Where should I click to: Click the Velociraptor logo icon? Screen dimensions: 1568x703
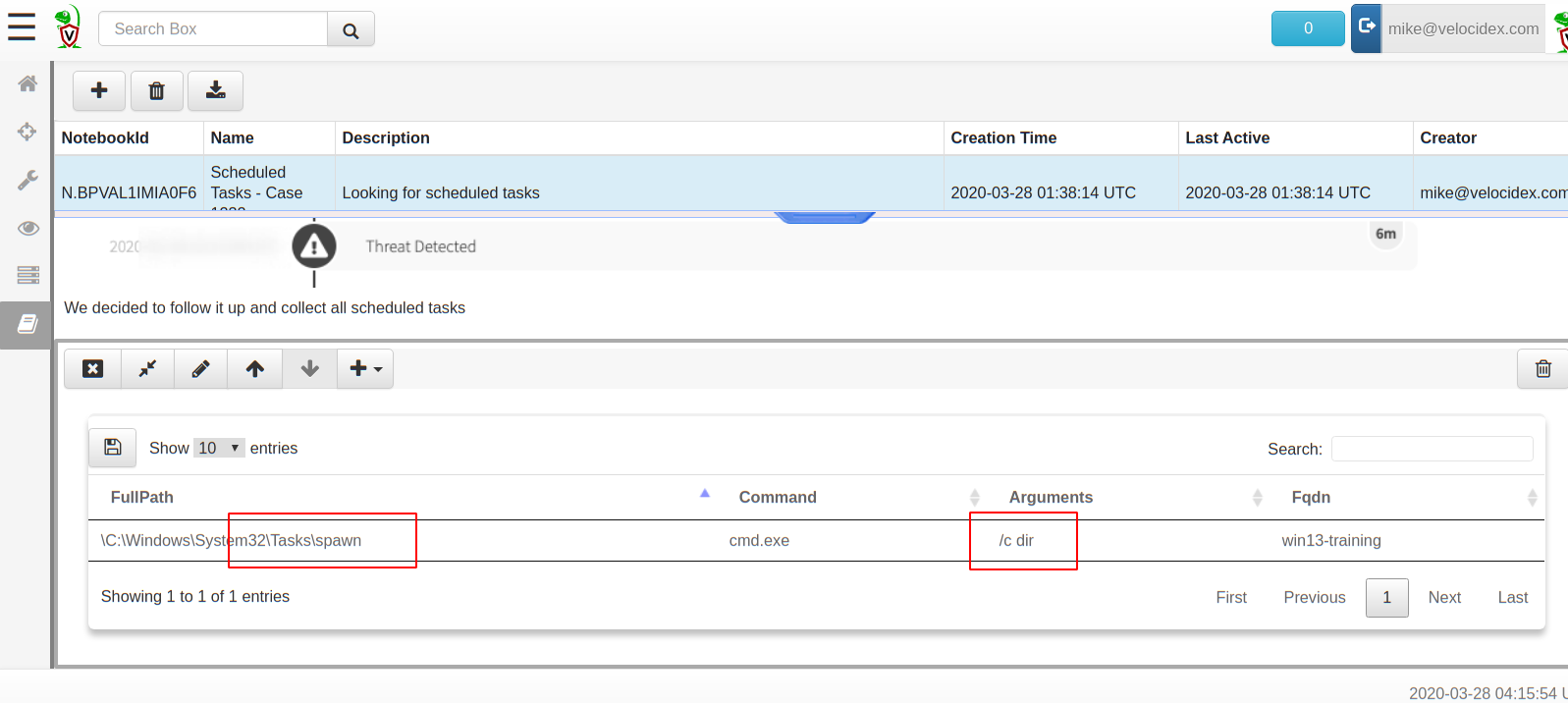68,27
